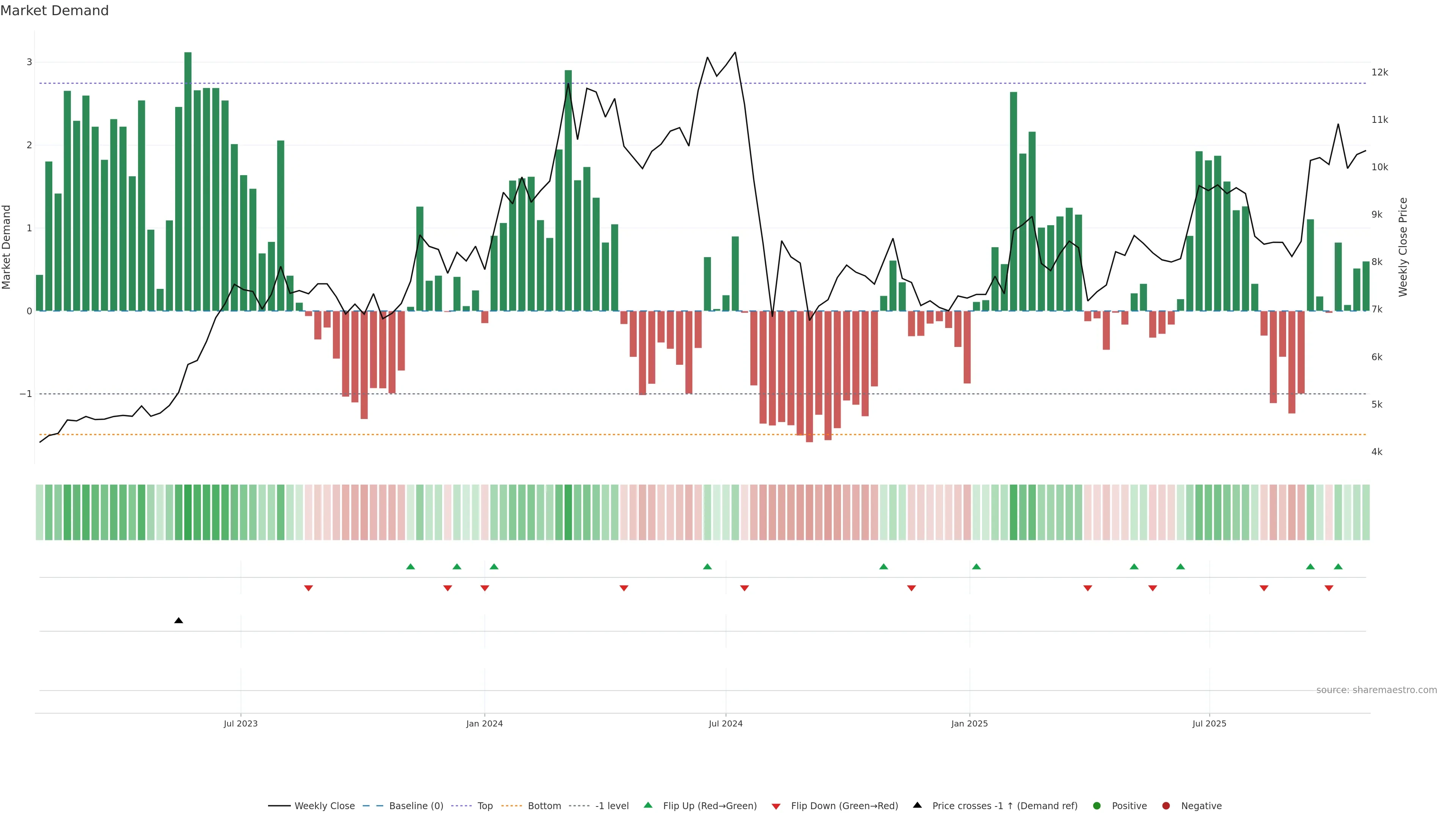Click the Jan 2024 x-axis label
The width and height of the screenshot is (1456, 819).
485,723
